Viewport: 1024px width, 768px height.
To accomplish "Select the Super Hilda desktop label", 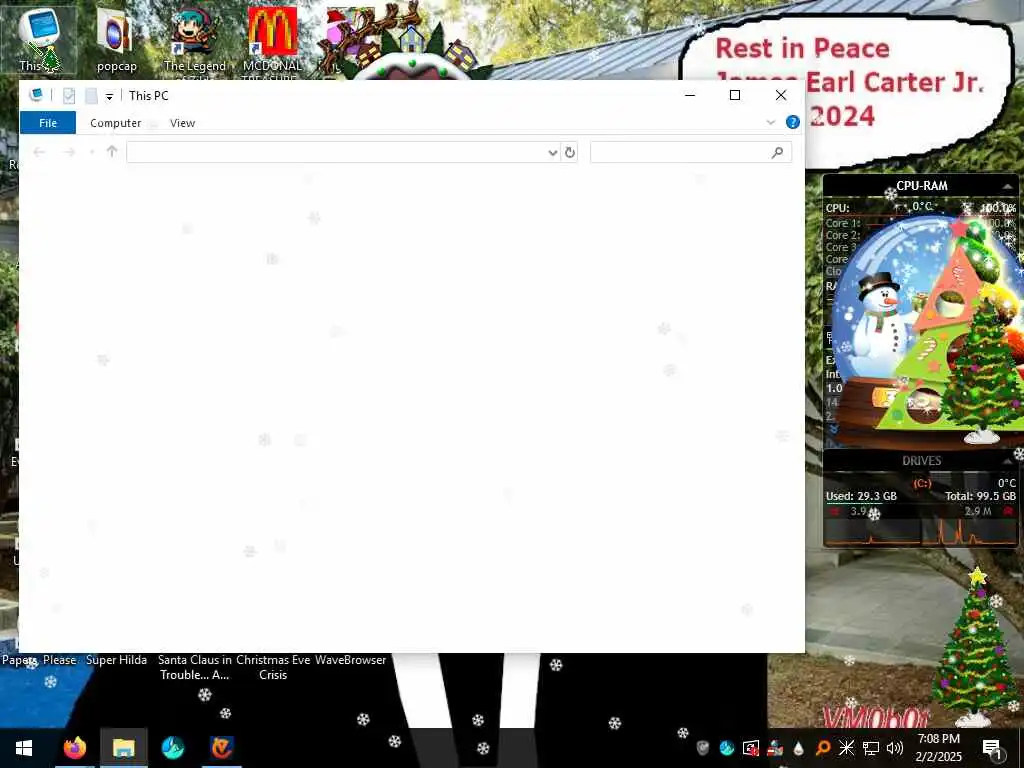I will coord(116,660).
